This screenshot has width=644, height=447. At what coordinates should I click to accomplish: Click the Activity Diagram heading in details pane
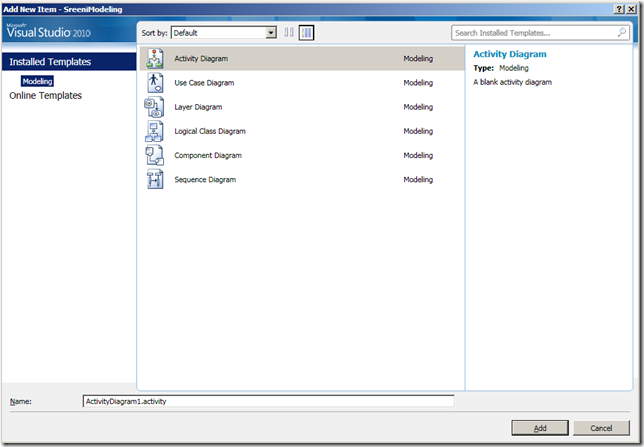[510, 54]
